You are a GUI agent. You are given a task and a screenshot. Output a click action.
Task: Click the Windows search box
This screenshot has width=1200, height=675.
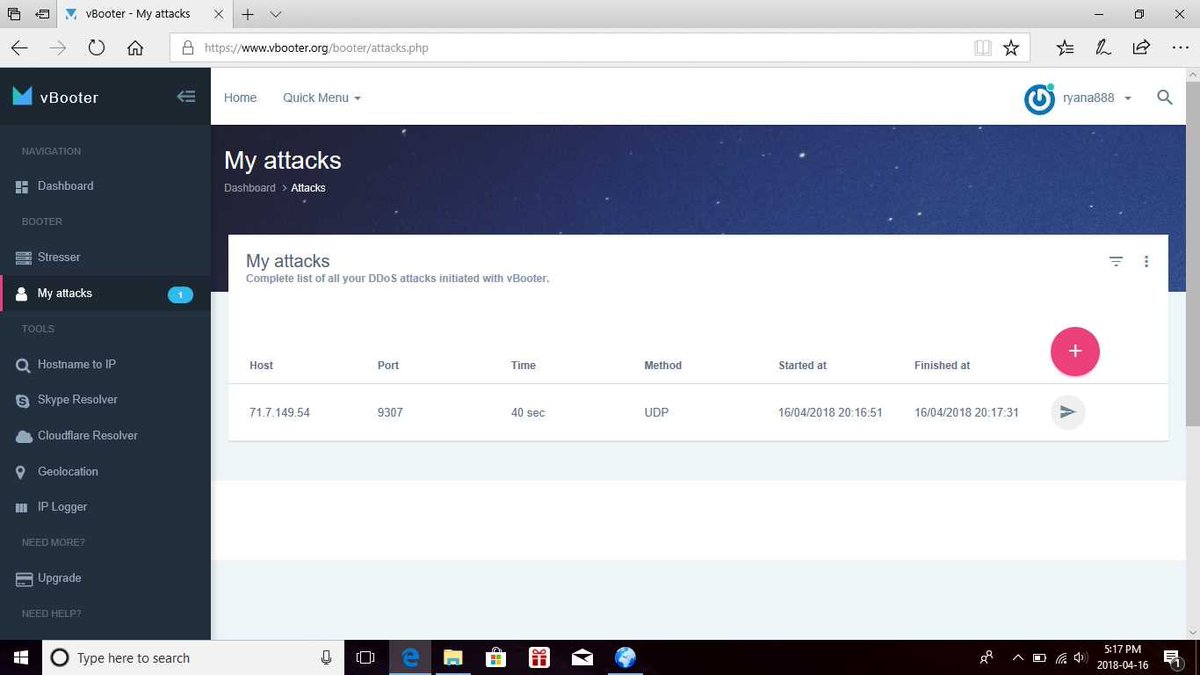click(191, 658)
